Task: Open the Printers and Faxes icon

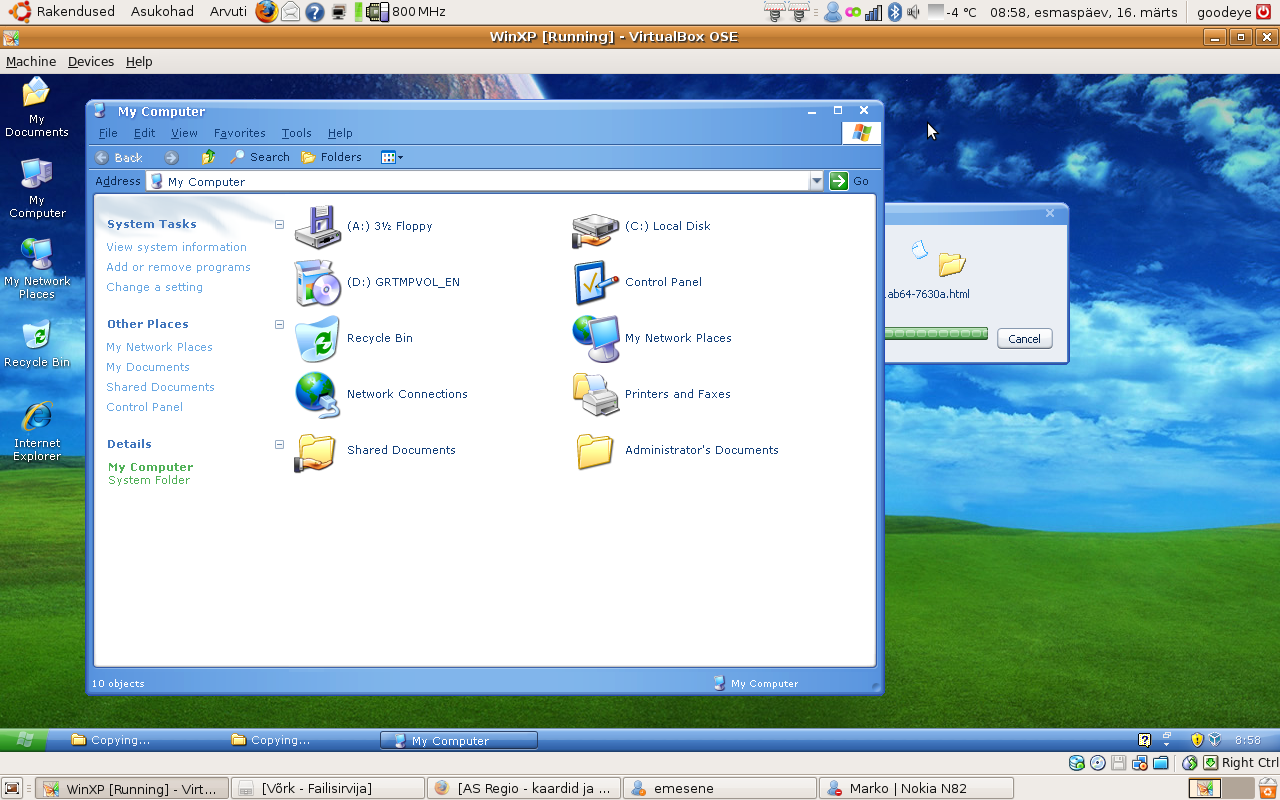Action: tap(594, 394)
